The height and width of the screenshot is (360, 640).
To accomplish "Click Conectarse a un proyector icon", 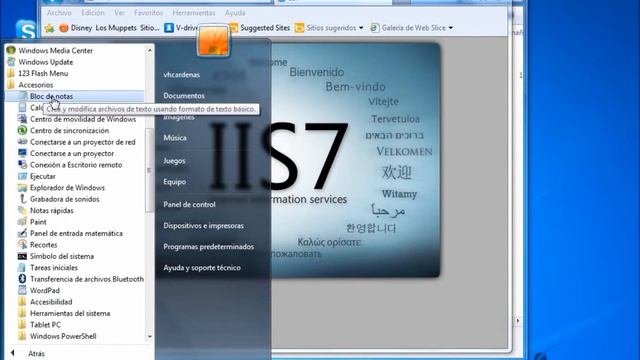I will 22,153.
